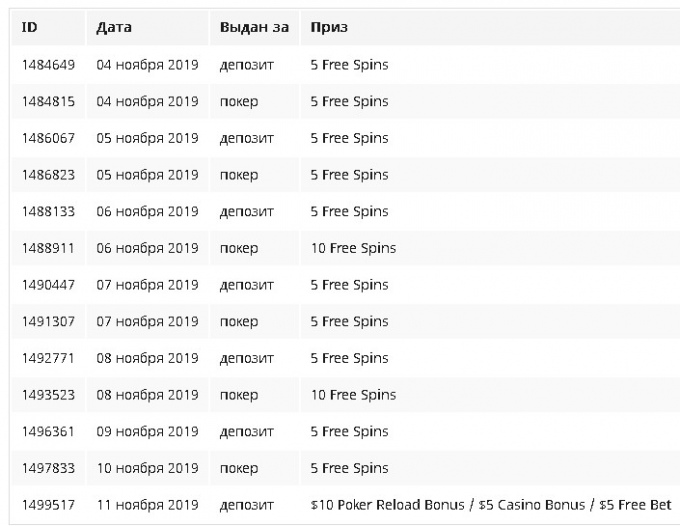Screen dimensions: 680x526
Task: Click ID 1496361 cell
Action: (49, 431)
